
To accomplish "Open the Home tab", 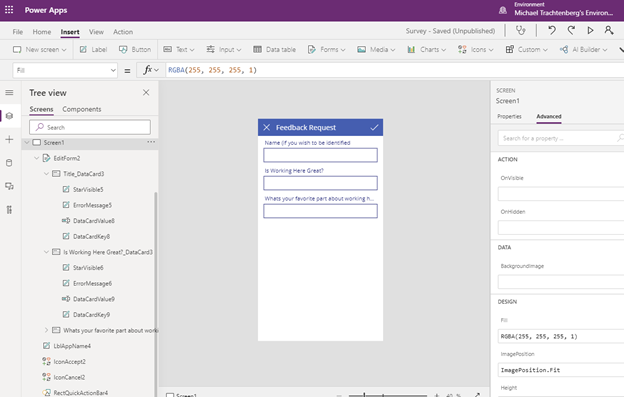I will [42, 32].
